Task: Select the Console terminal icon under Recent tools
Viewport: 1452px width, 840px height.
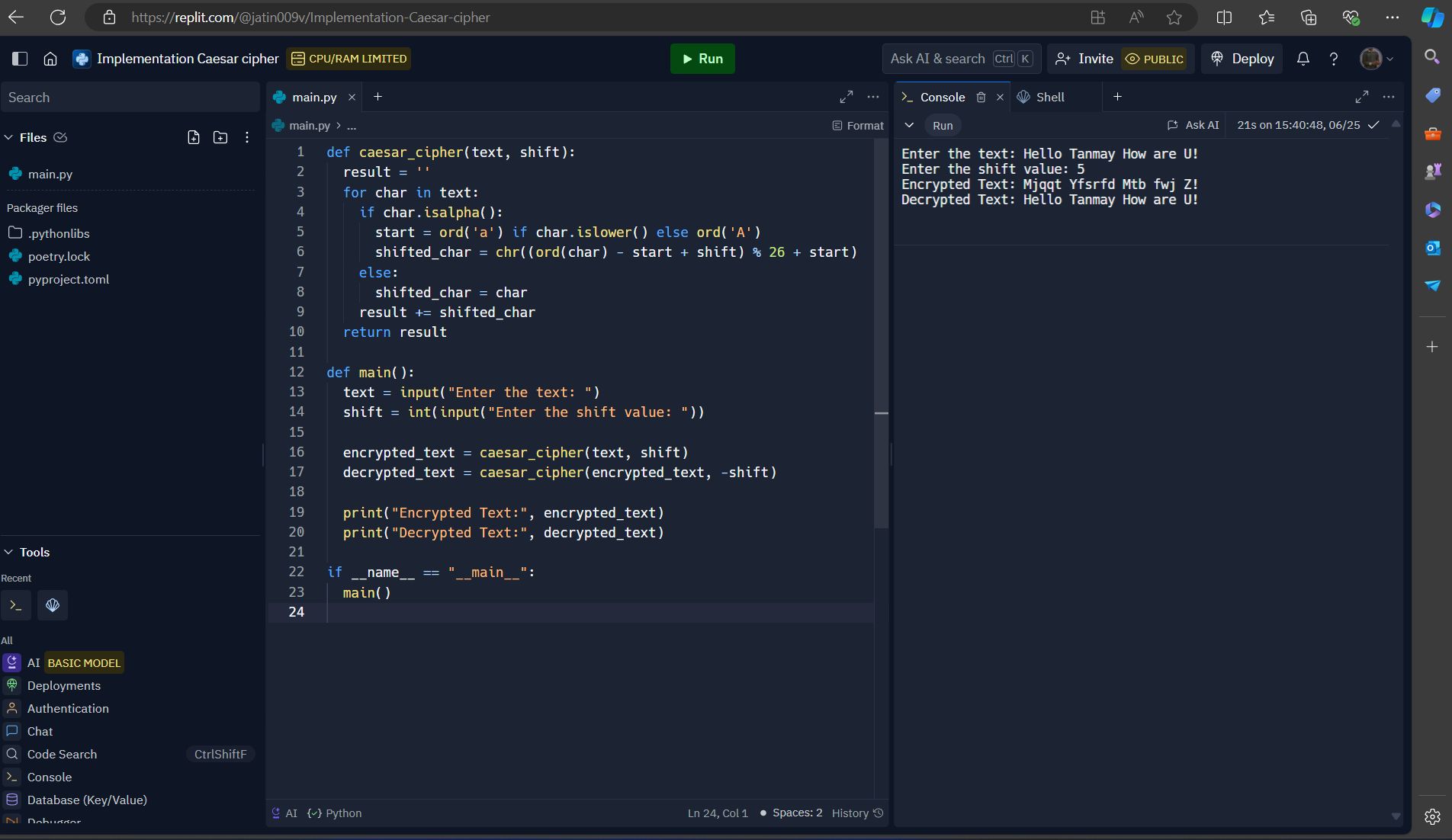Action: 16,605
